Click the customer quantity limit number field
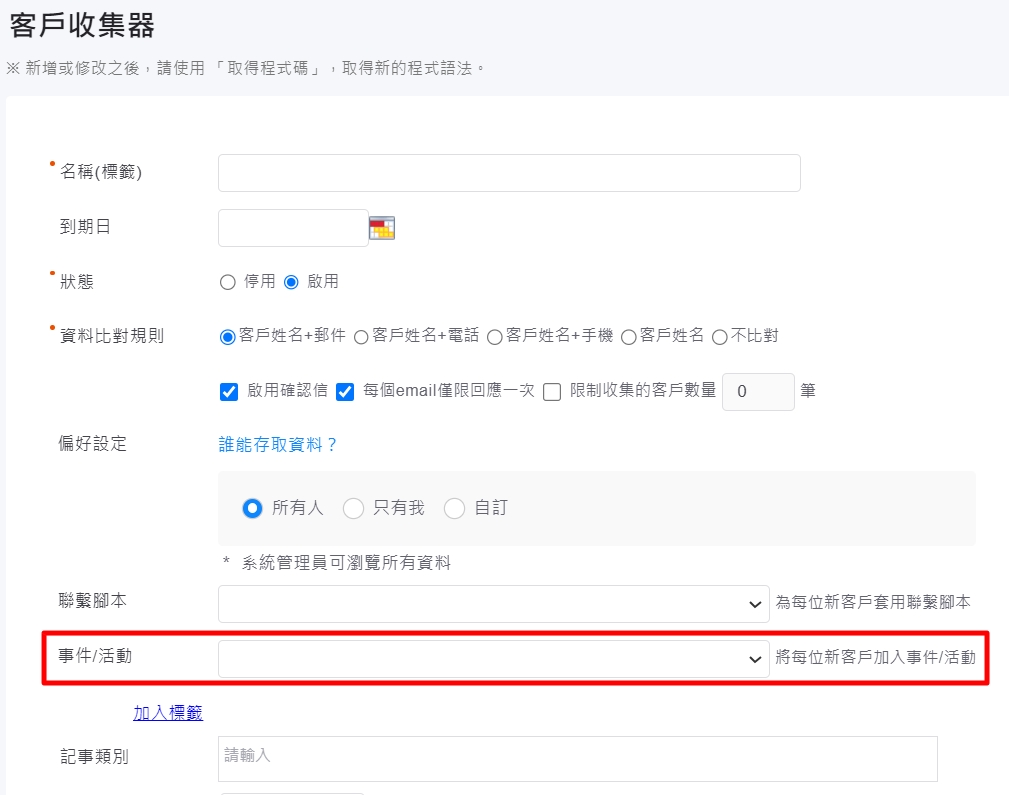 (x=757, y=392)
